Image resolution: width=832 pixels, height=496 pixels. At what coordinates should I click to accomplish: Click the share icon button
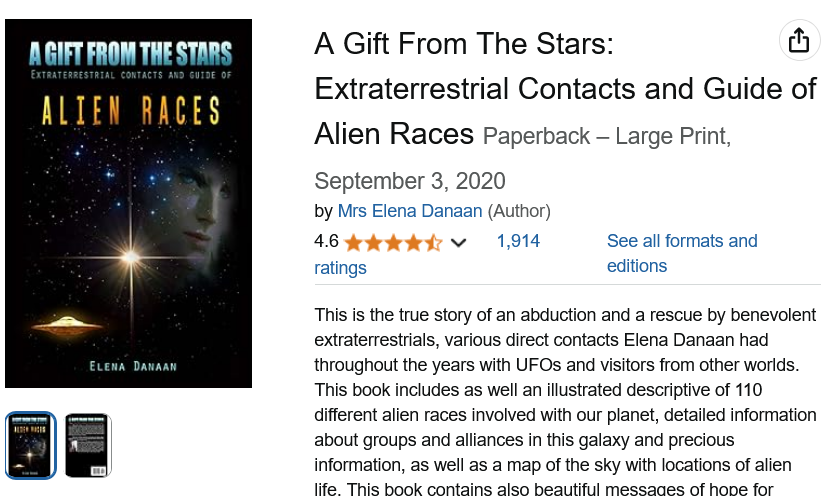coord(799,40)
